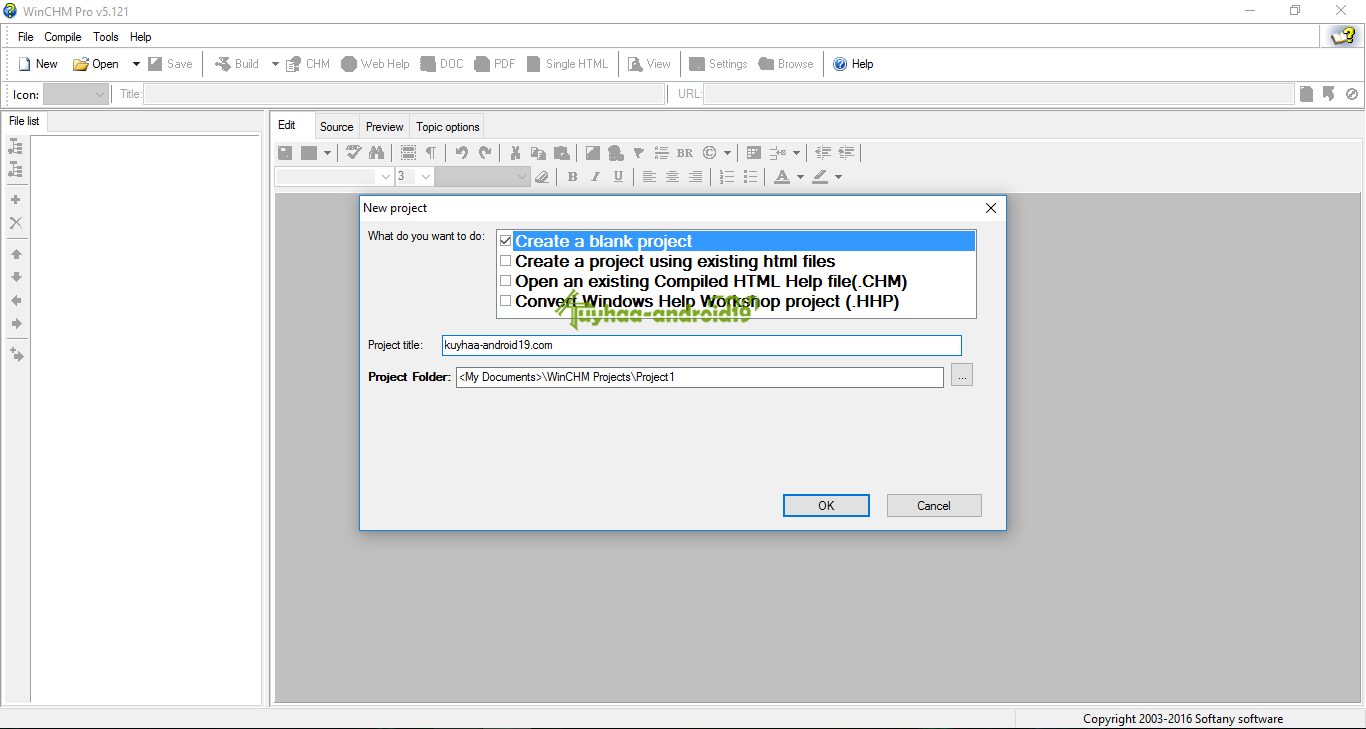Switch to the Preview tab
Screen dimensions: 1366x729
coord(385,126)
